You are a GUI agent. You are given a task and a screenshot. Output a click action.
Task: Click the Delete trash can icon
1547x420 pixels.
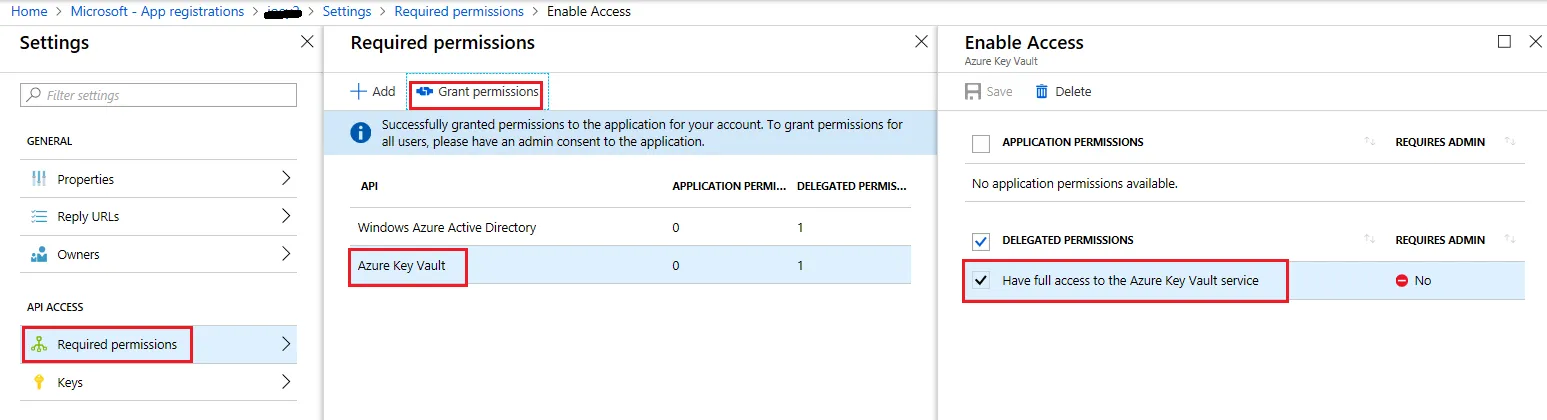pyautogui.click(x=1042, y=91)
